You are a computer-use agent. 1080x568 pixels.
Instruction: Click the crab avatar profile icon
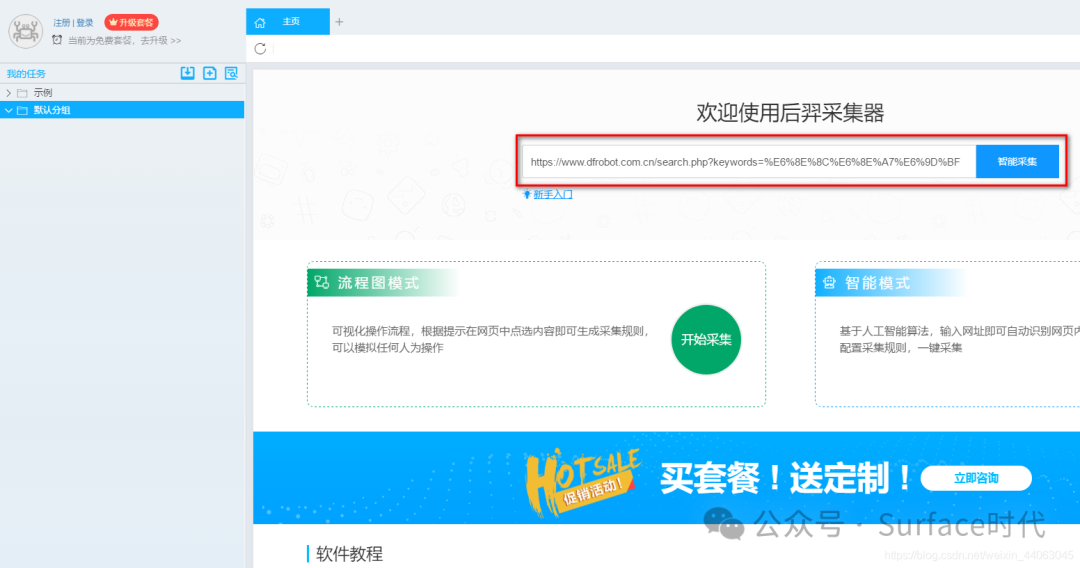tap(25, 31)
